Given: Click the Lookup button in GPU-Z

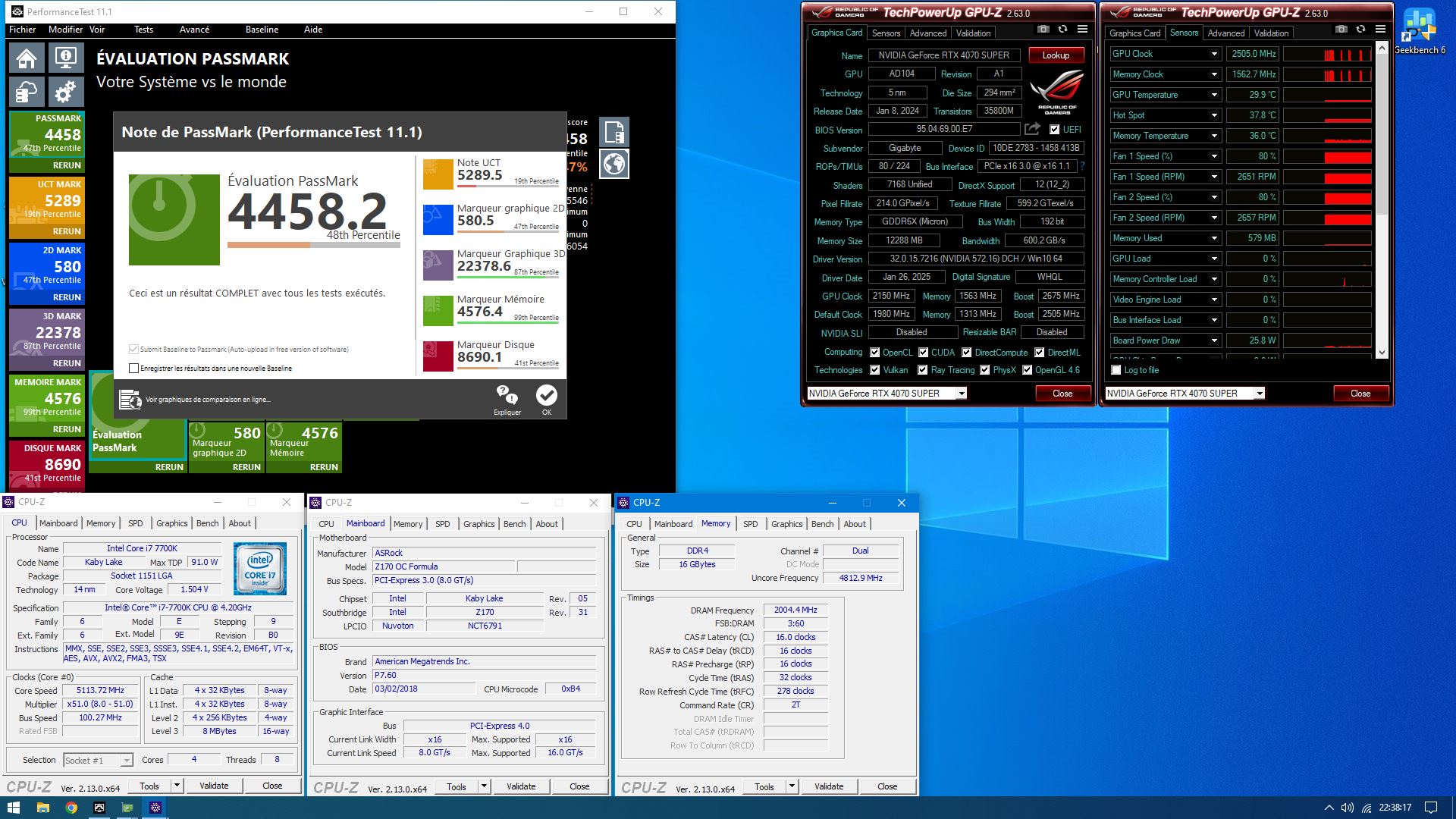Looking at the screenshot, I should [1056, 55].
